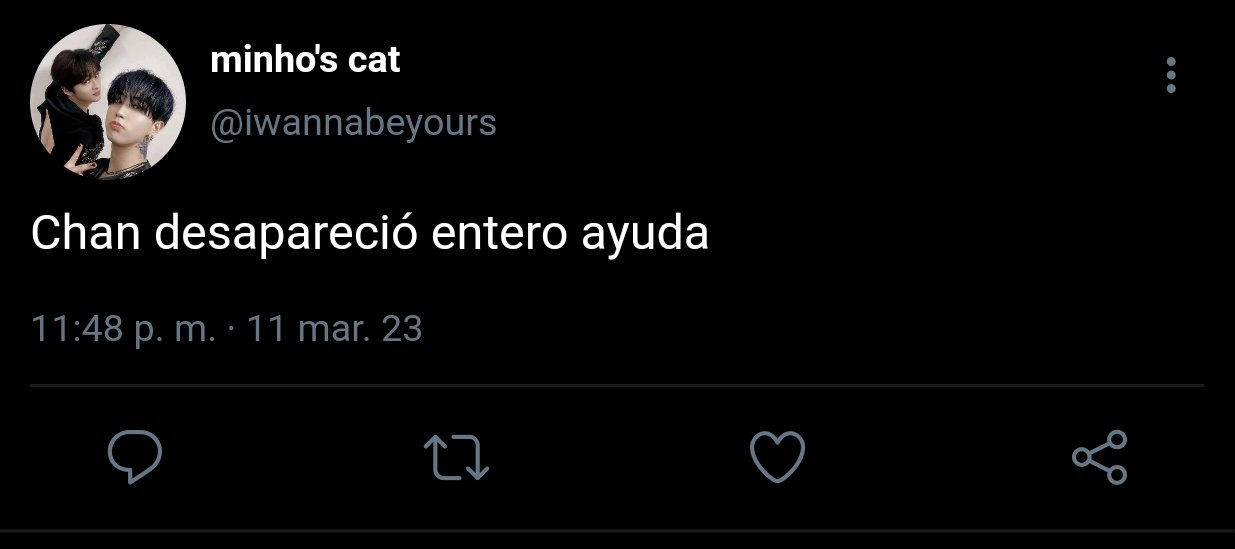Viewport: 1235px width, 549px height.
Task: Click the display name minho's cat
Action: click(x=305, y=60)
